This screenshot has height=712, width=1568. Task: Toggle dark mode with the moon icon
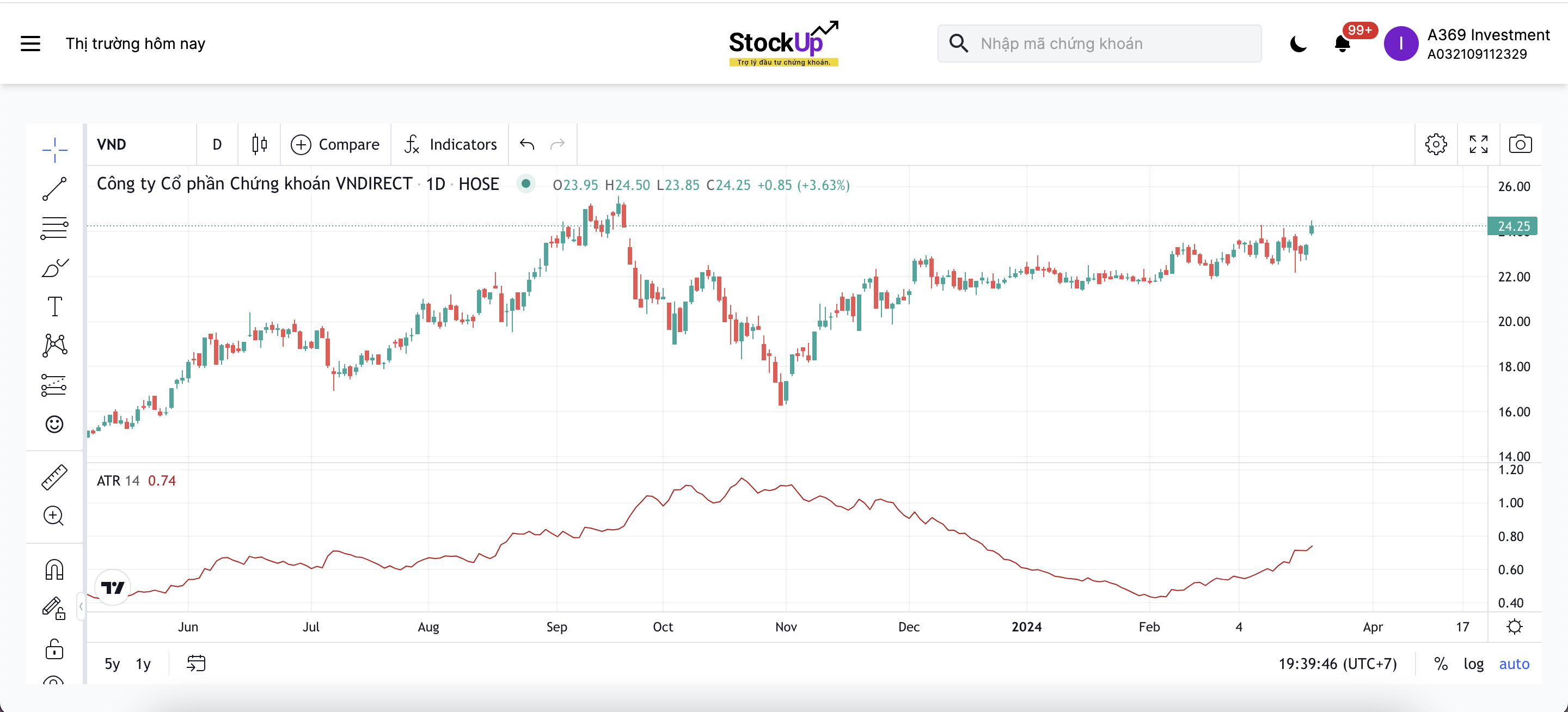tap(1298, 44)
